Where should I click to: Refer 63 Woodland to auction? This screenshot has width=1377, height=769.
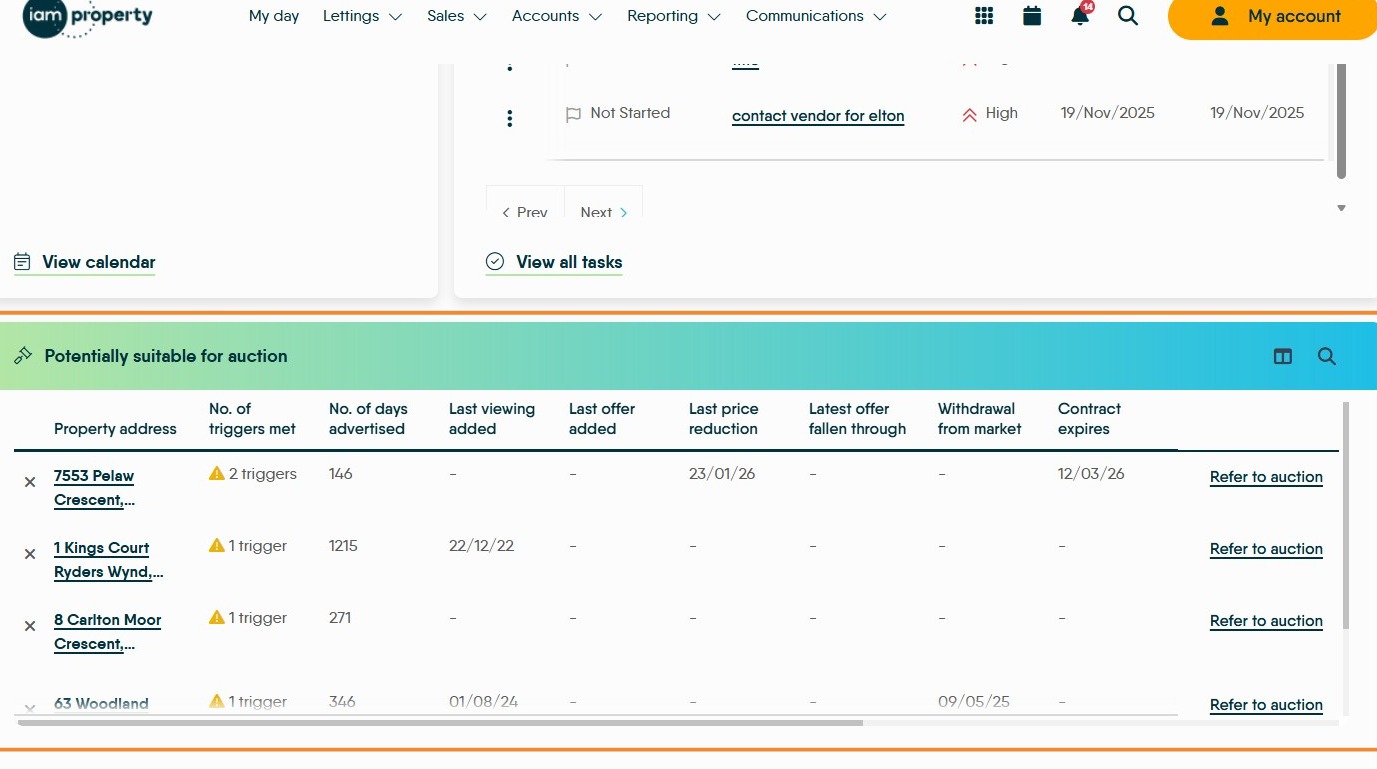[1266, 705]
